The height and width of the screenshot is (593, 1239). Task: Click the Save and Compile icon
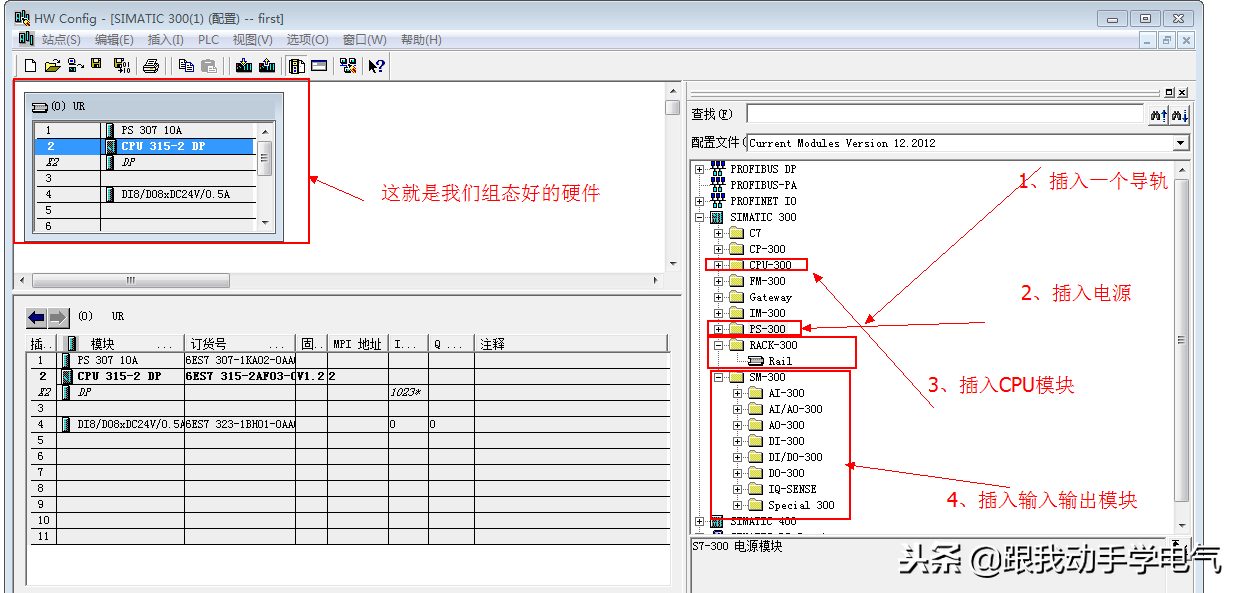click(121, 66)
